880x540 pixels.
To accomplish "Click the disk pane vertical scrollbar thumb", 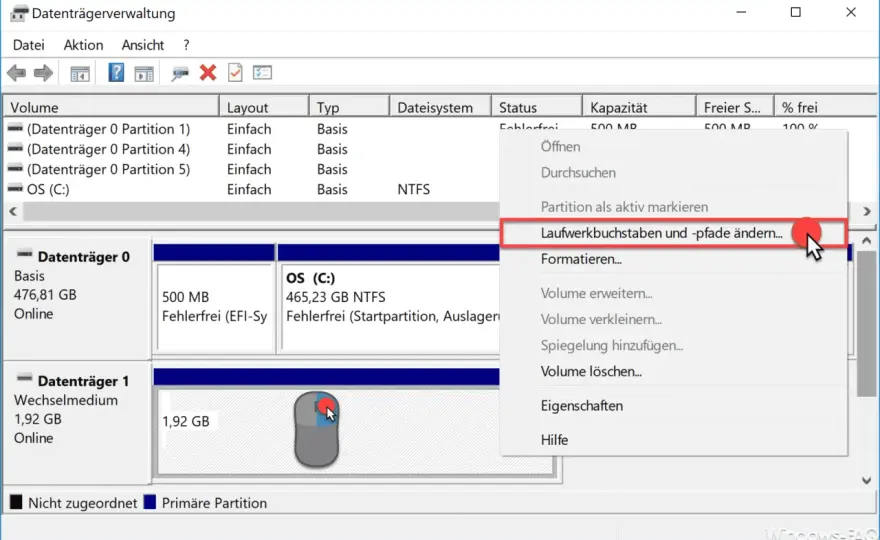I will click(867, 324).
